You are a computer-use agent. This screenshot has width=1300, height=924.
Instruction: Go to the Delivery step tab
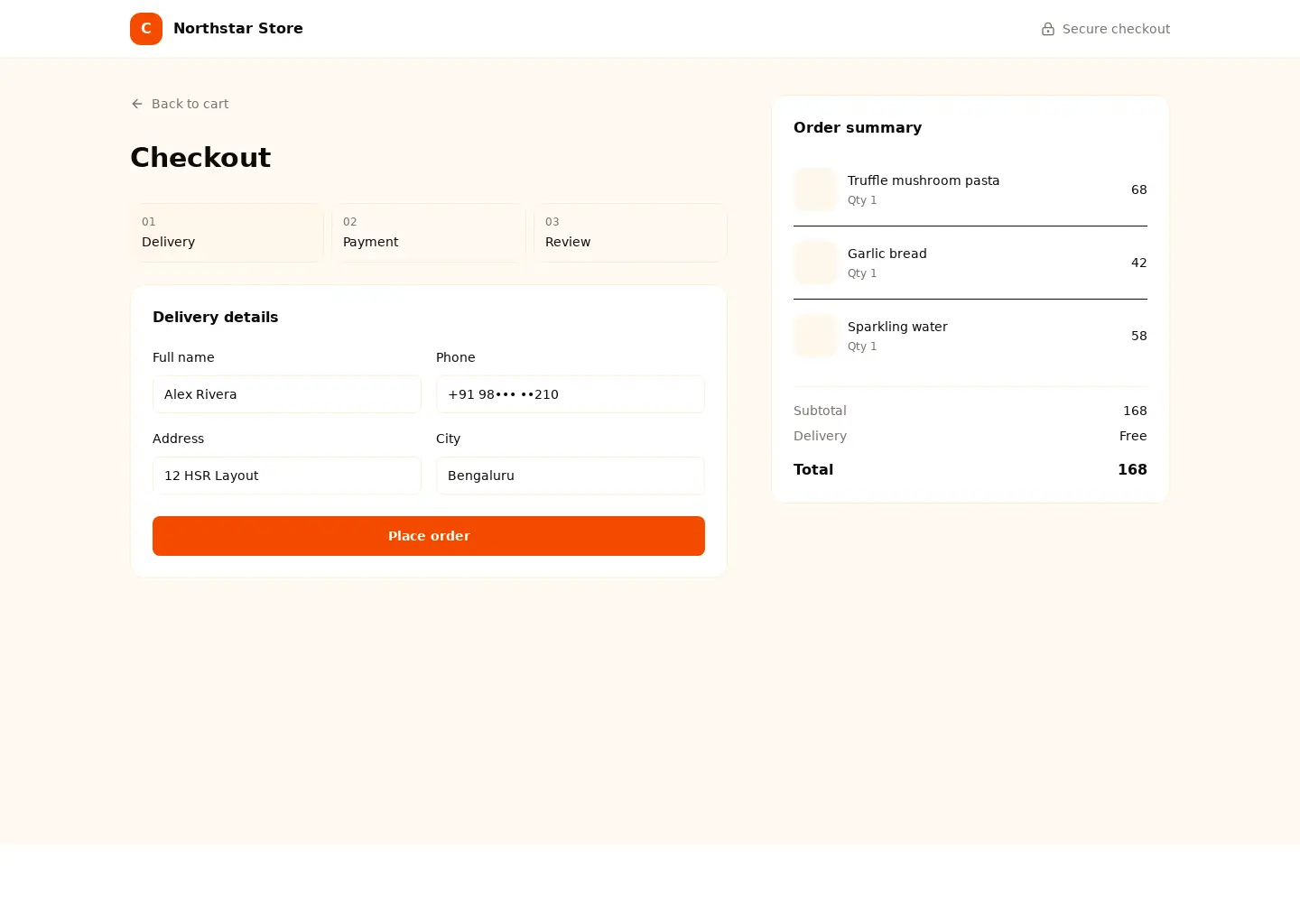227,233
